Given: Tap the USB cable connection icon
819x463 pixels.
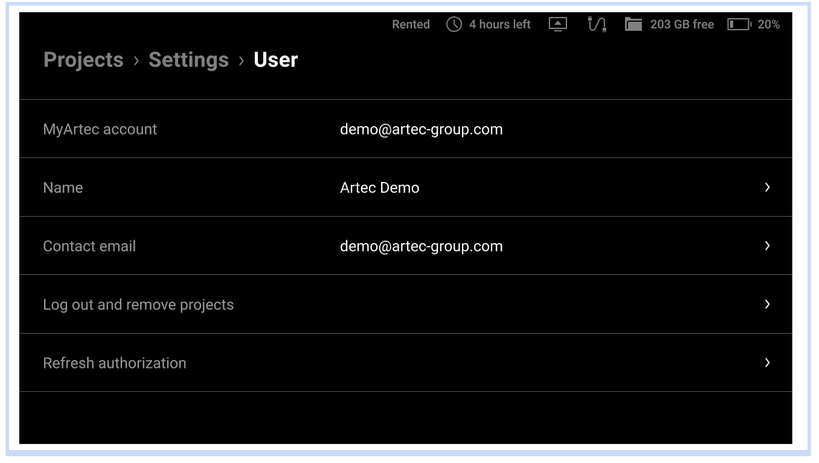Looking at the screenshot, I should pyautogui.click(x=596, y=24).
